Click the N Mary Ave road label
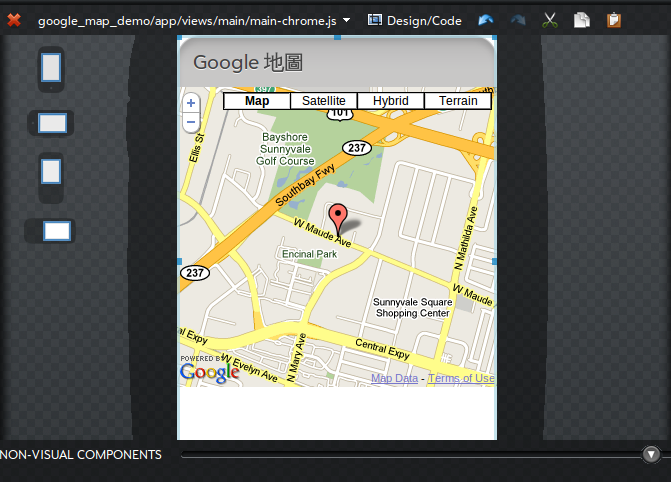This screenshot has height=482, width=671. pos(297,357)
